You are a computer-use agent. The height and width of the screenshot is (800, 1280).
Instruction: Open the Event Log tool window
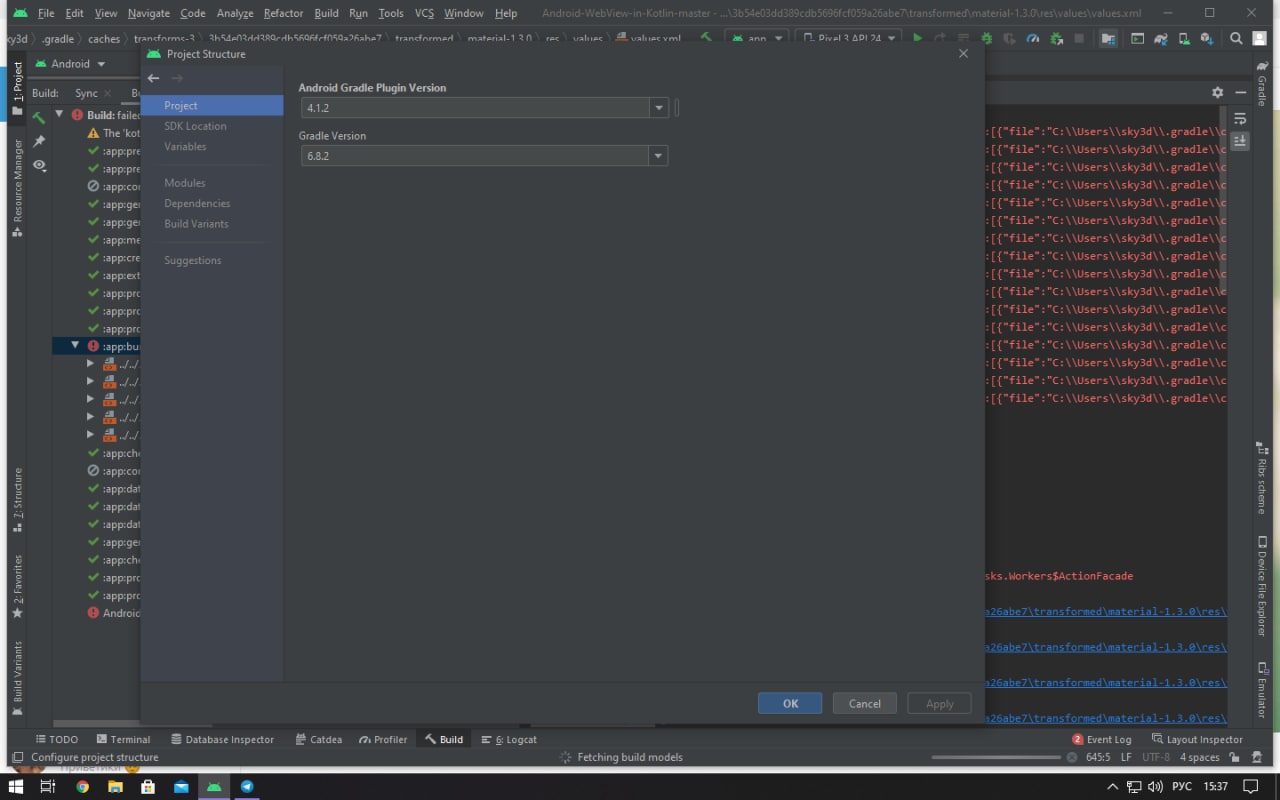pyautogui.click(x=1101, y=739)
